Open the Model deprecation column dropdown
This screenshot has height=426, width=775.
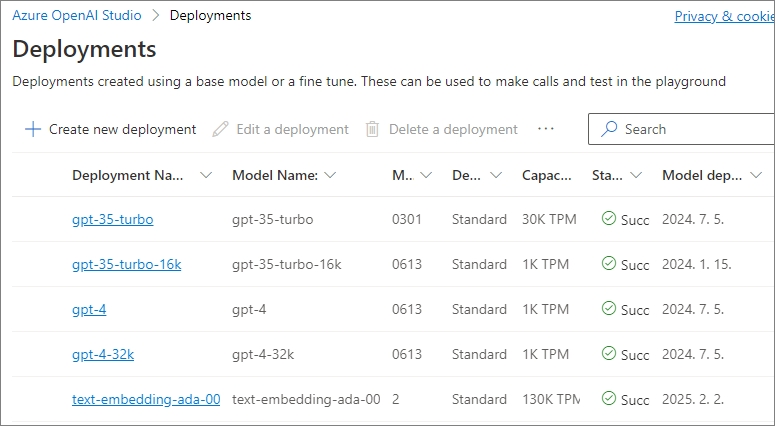(756, 175)
